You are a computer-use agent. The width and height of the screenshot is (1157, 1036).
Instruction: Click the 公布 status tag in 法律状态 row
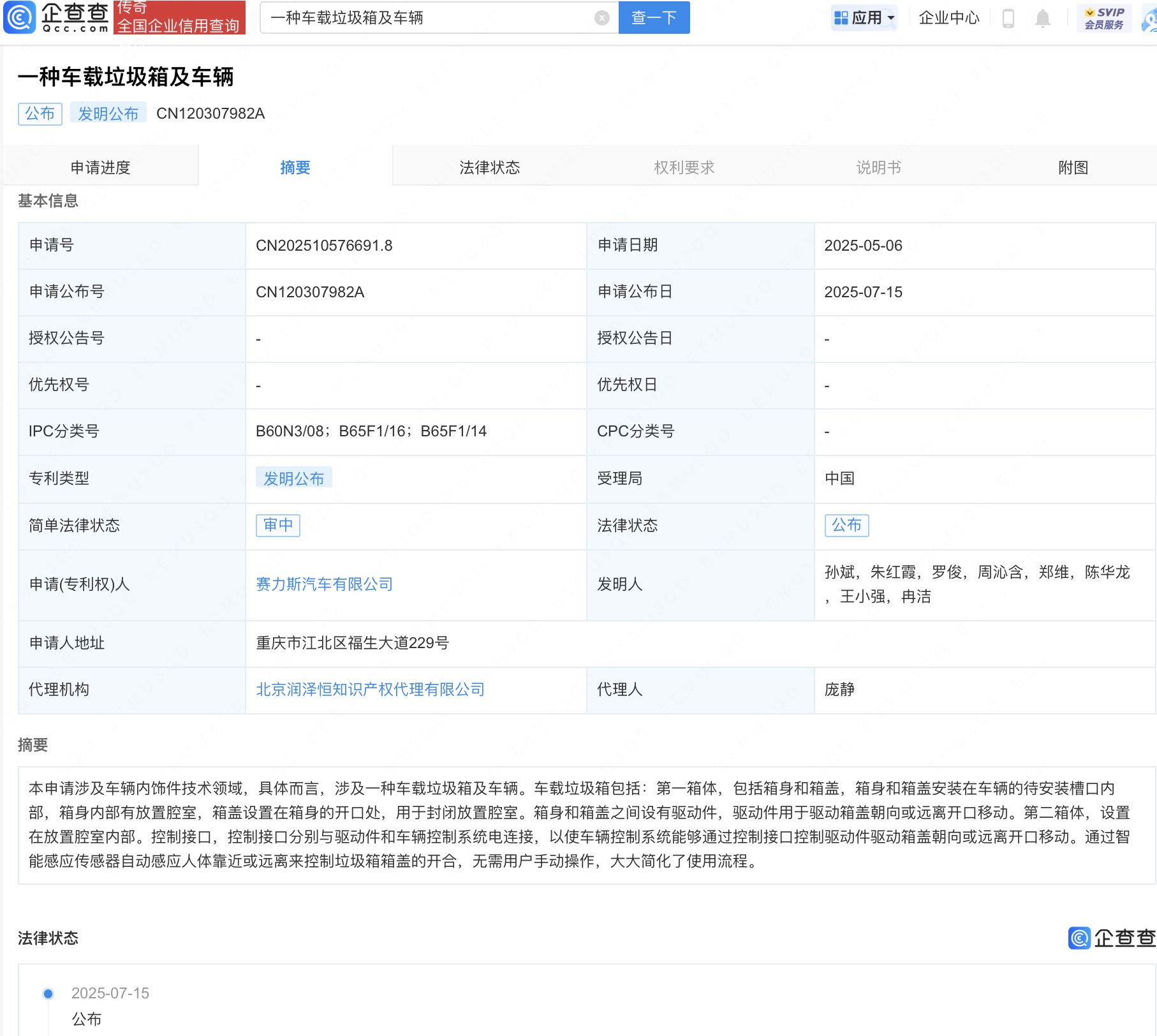846,525
